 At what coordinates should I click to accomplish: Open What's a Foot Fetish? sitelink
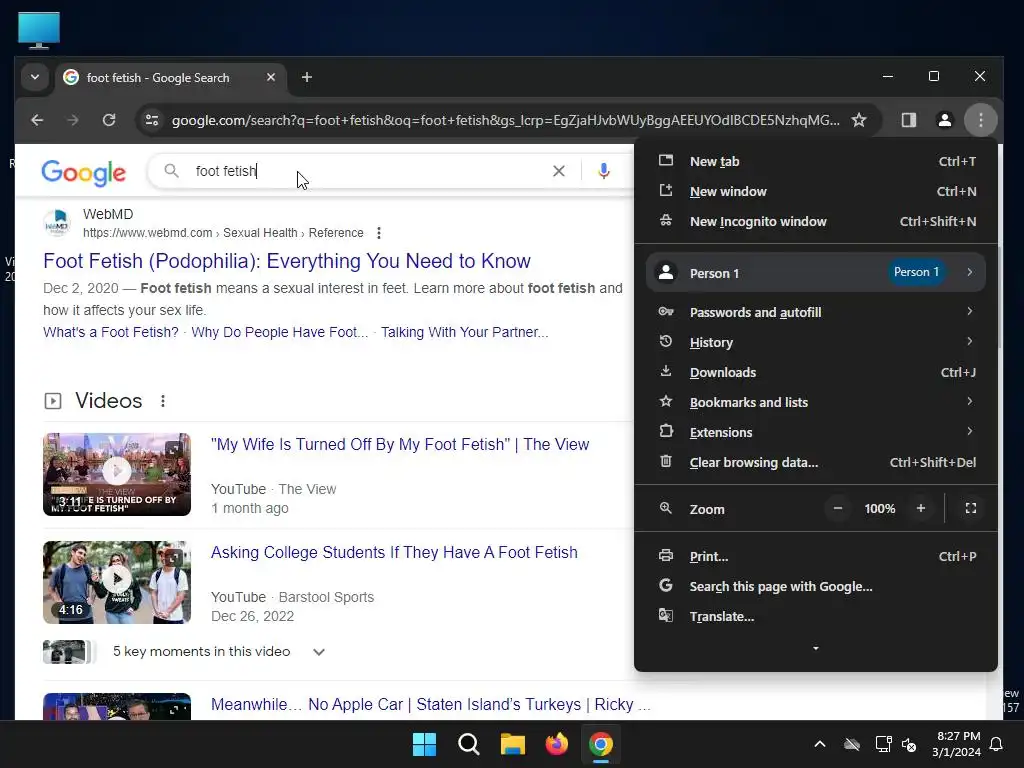pos(110,332)
